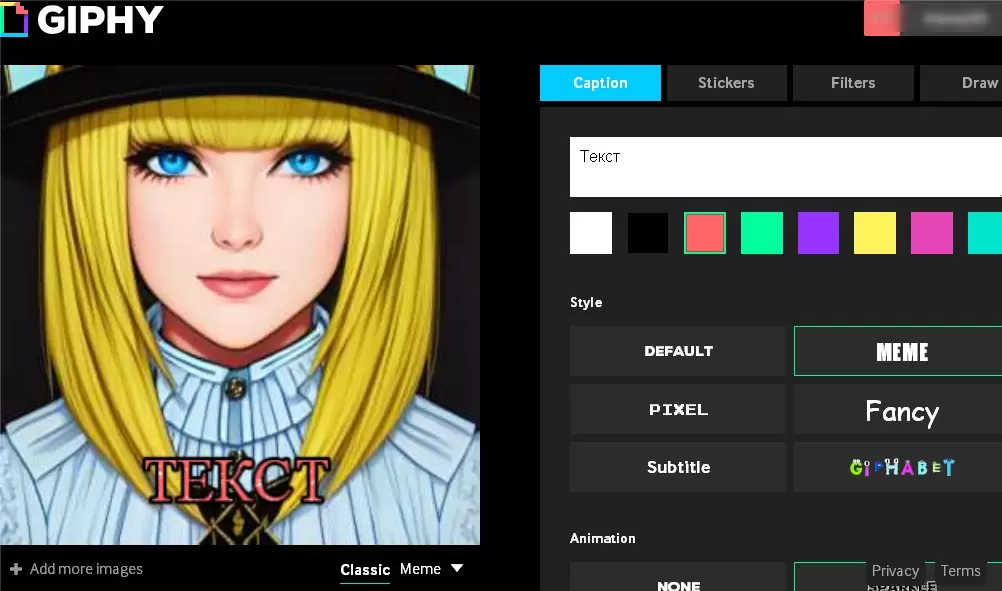
Task: Open the Privacy link
Action: (x=895, y=571)
